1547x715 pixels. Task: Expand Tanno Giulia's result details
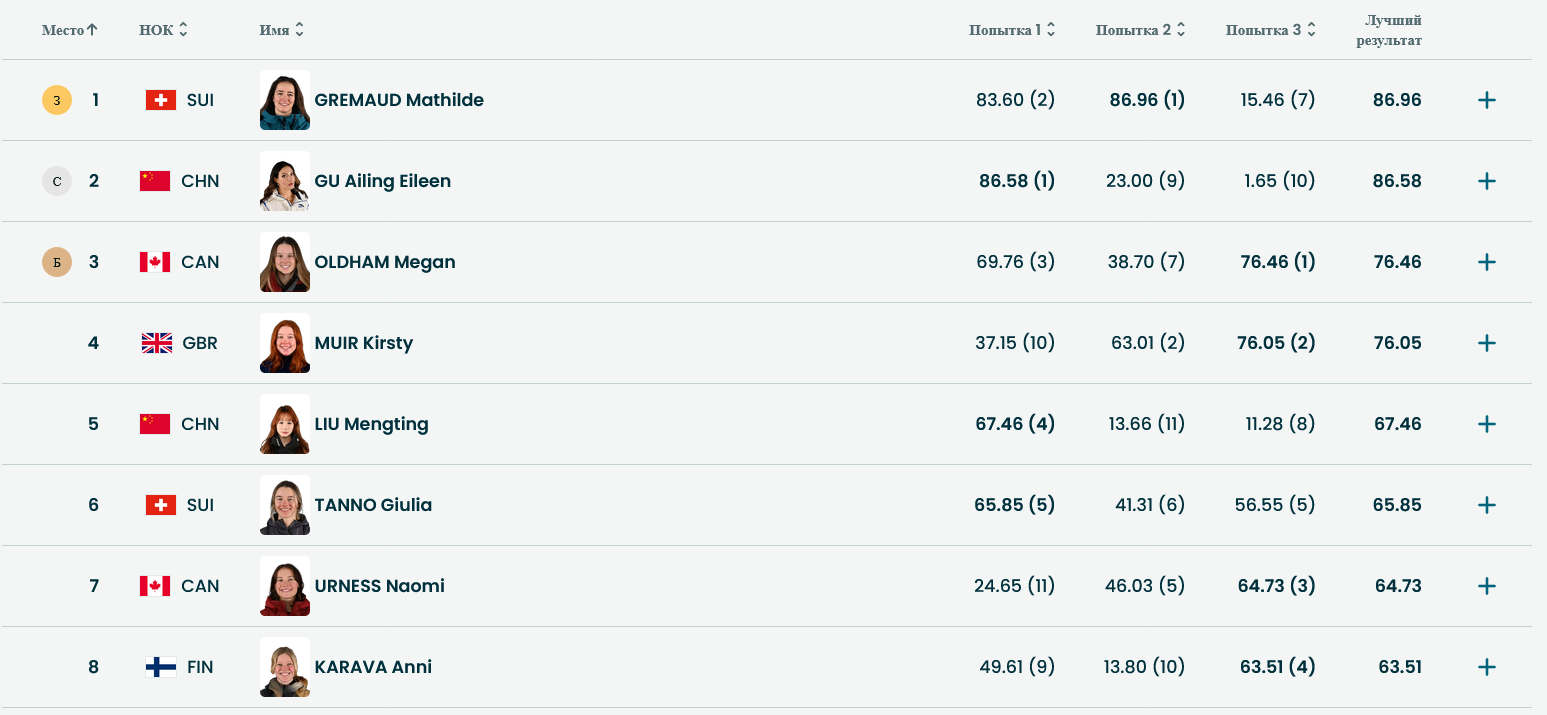[x=1486, y=505]
